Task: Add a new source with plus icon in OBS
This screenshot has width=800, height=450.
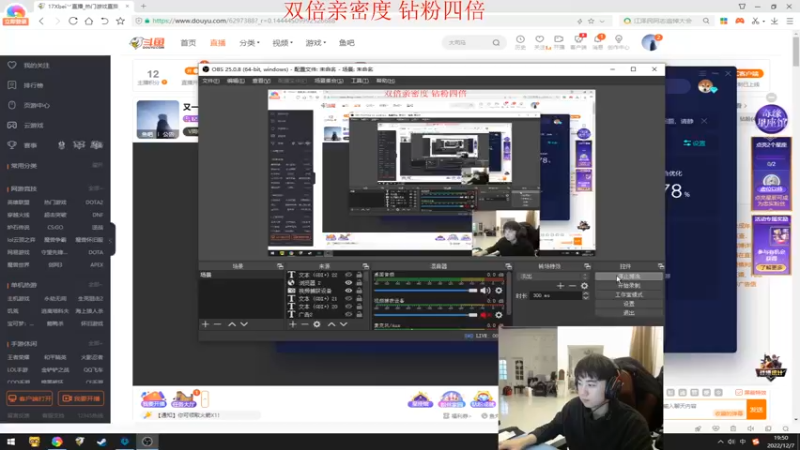Action: pos(292,324)
